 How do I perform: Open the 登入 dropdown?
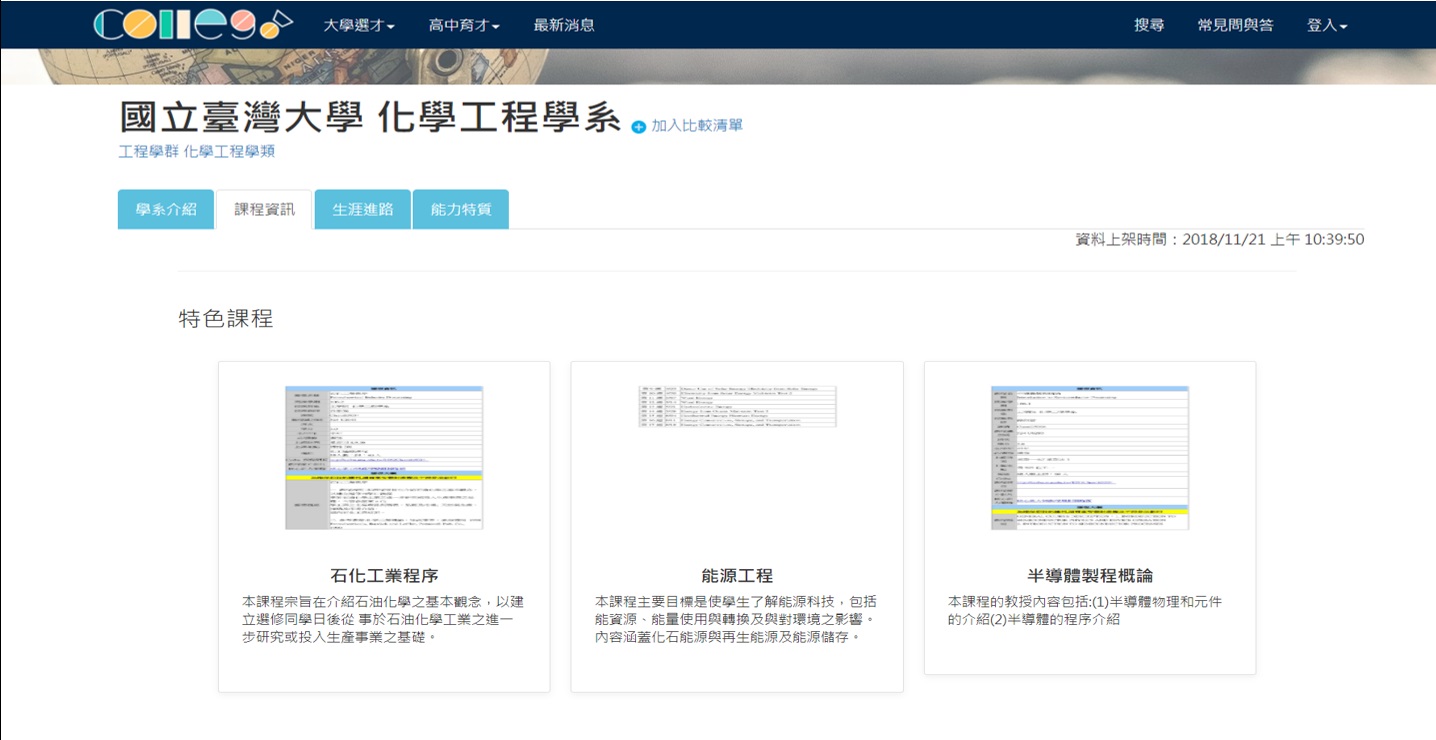pos(1327,25)
